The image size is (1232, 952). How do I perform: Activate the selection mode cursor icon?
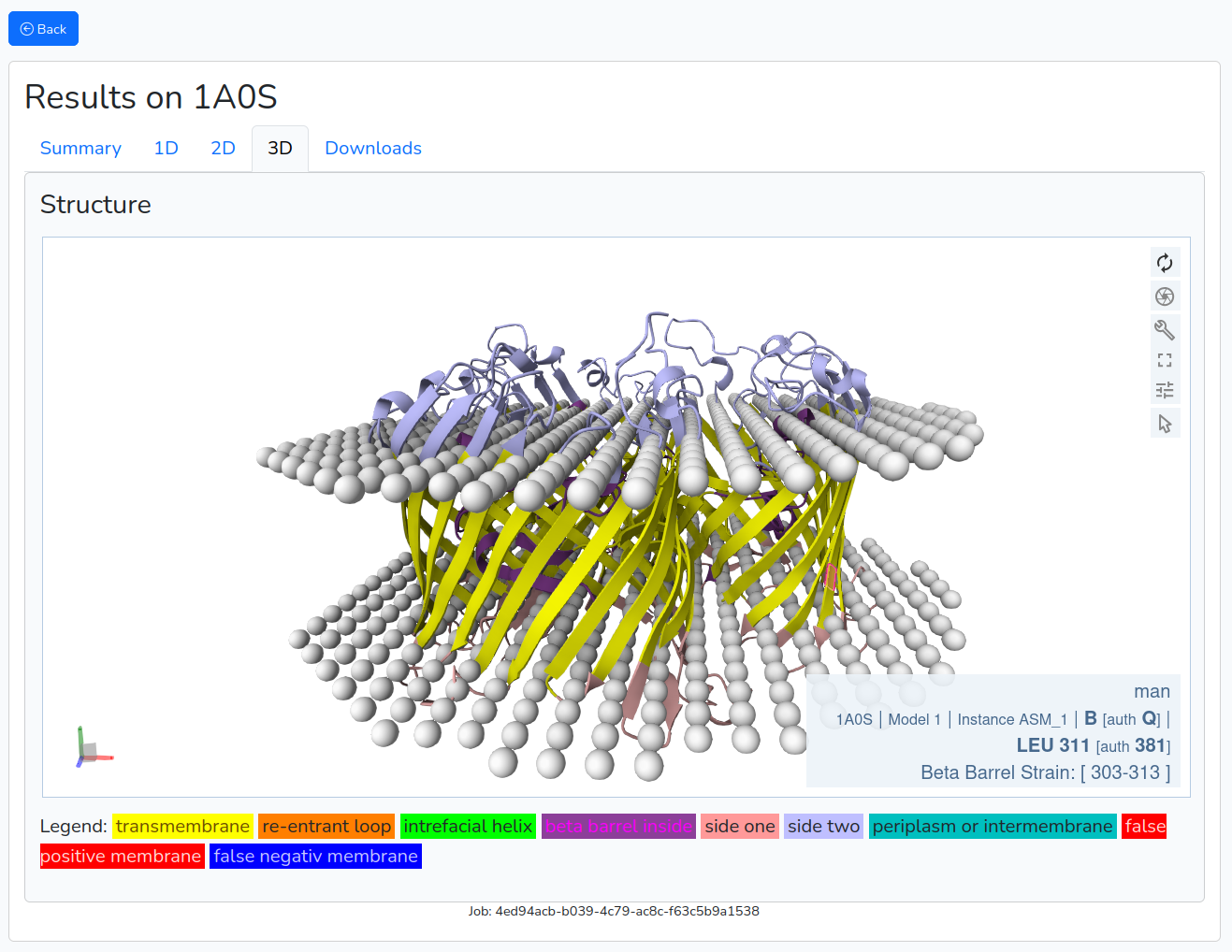1165,424
